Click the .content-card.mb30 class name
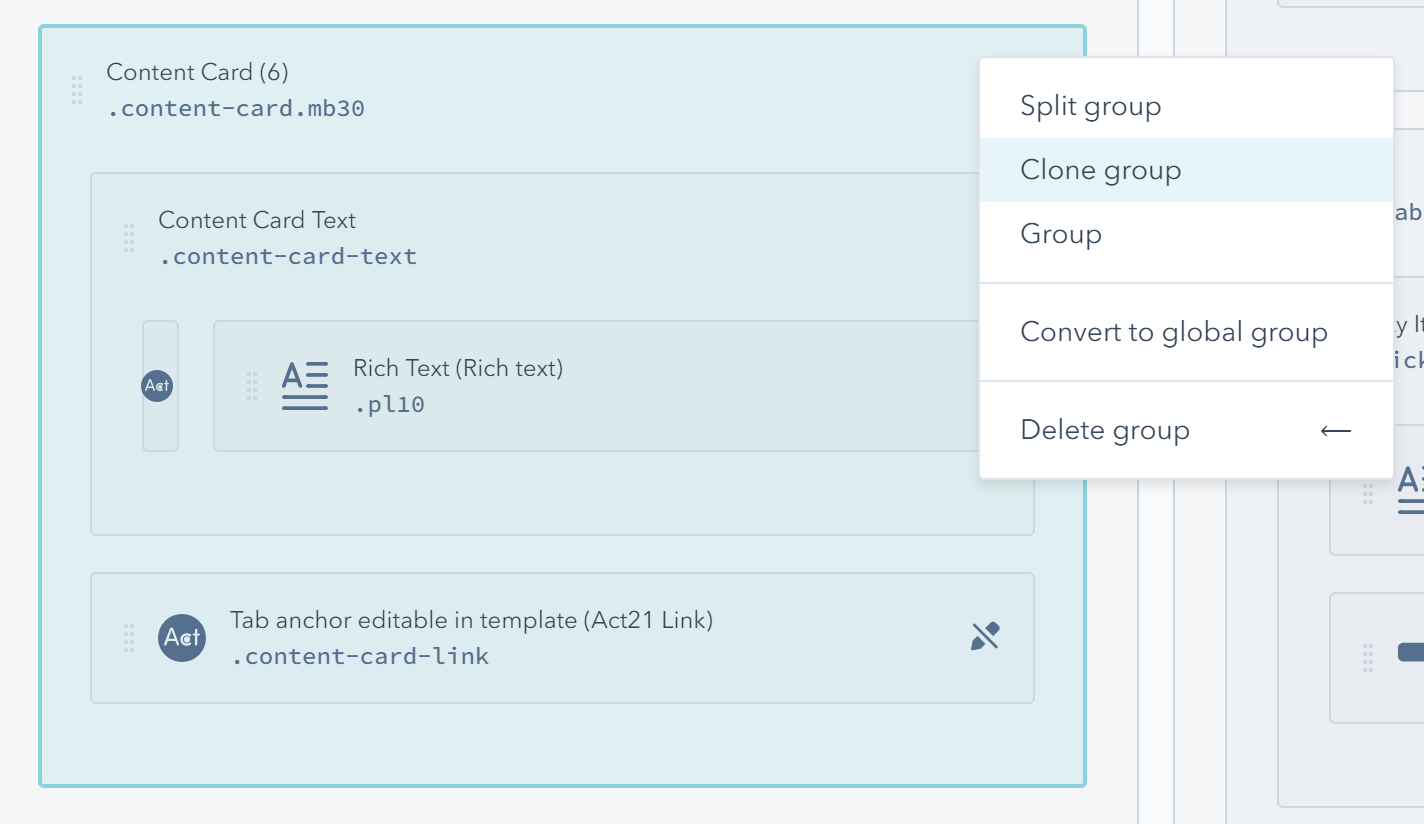The image size is (1424, 824). coord(235,109)
